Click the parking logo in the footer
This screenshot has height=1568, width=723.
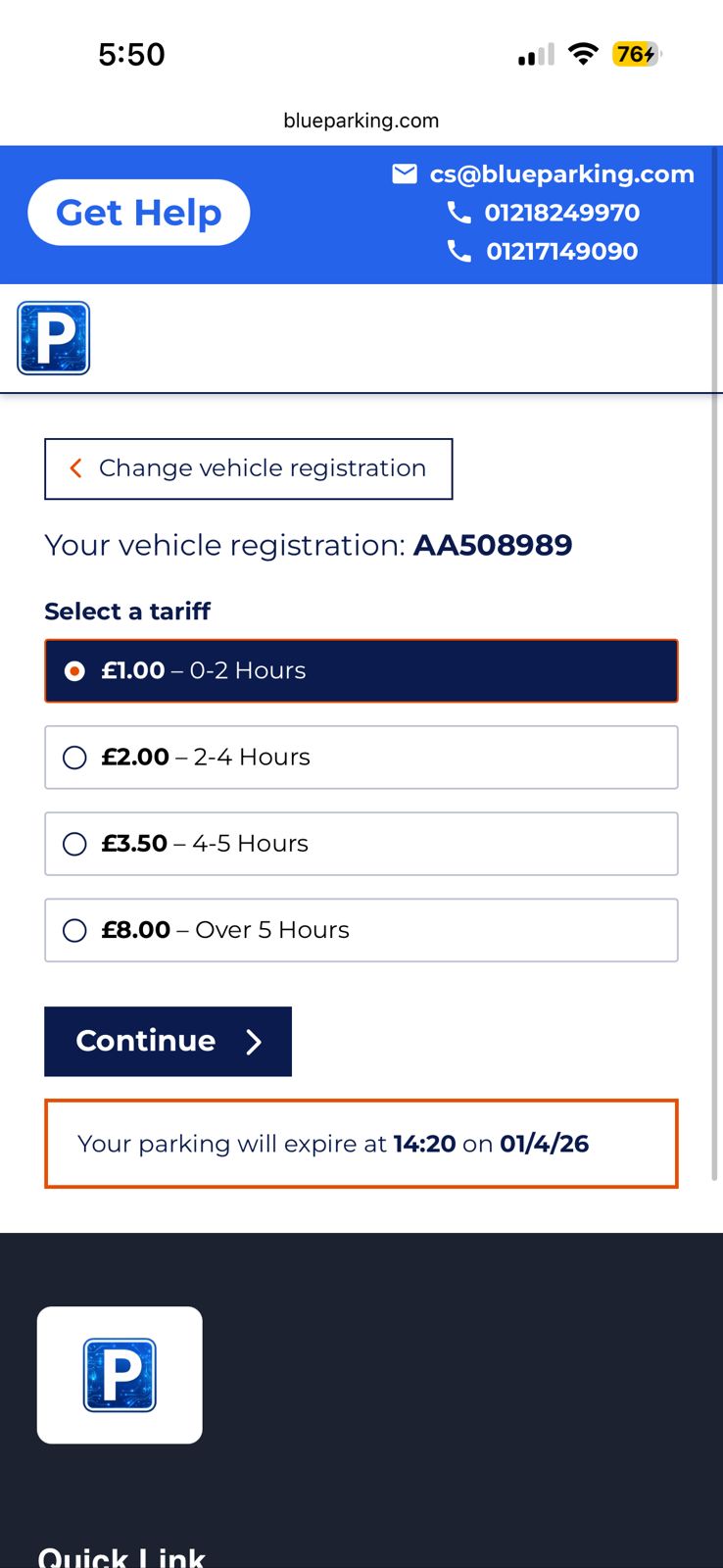click(x=120, y=1374)
